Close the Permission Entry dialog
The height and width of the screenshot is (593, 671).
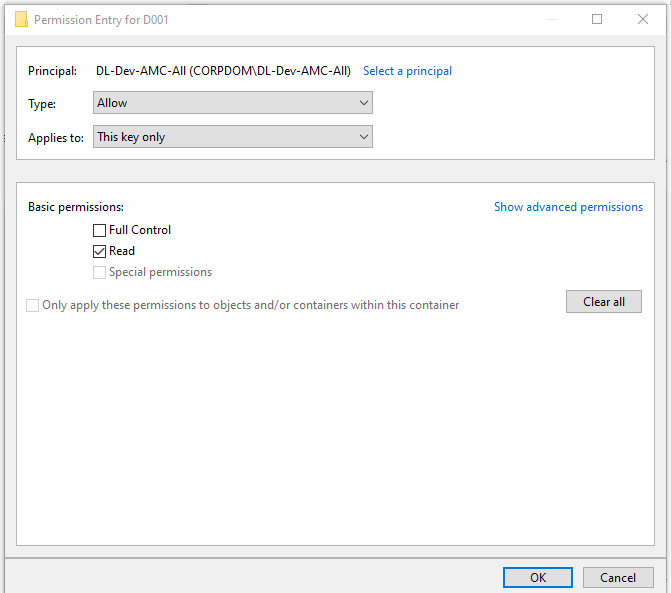click(643, 19)
